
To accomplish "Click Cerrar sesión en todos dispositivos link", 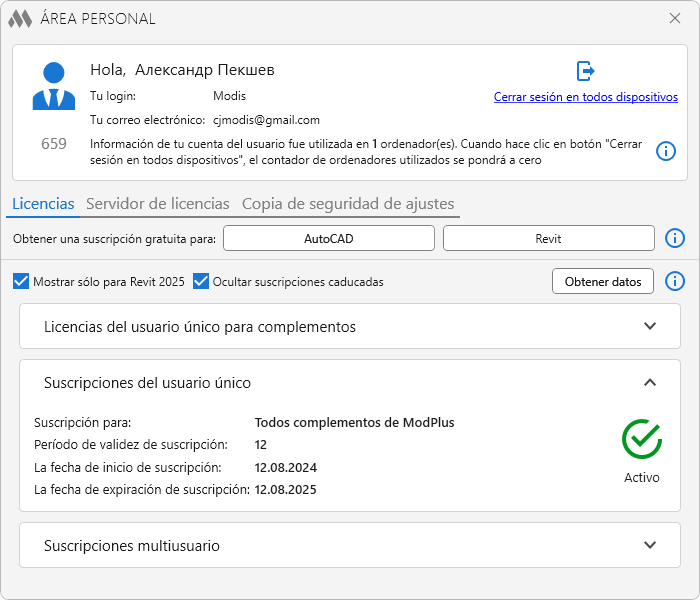I will [x=586, y=97].
